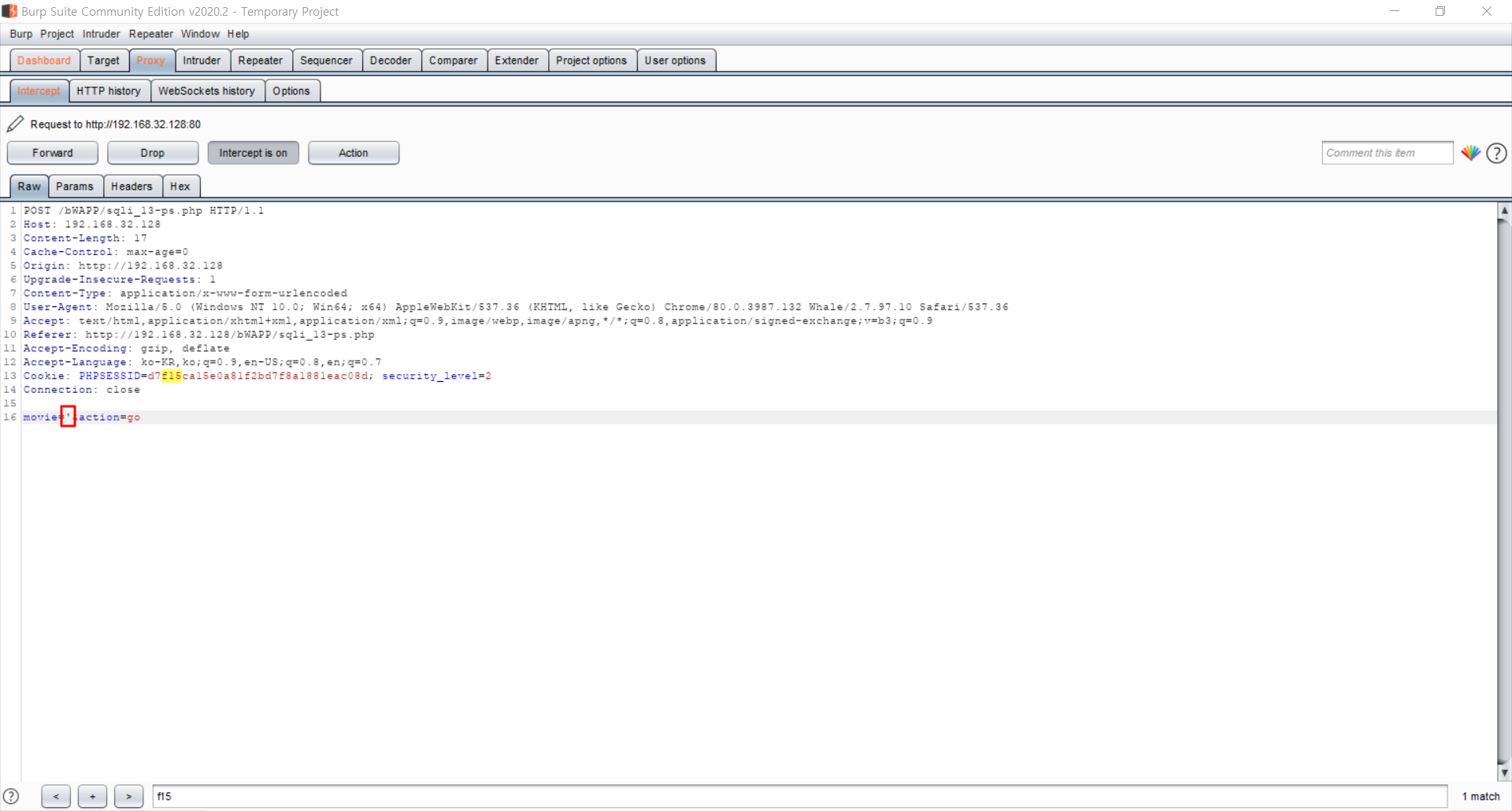Click the search help icon at bottom left
The image size is (1512, 811).
(11, 796)
